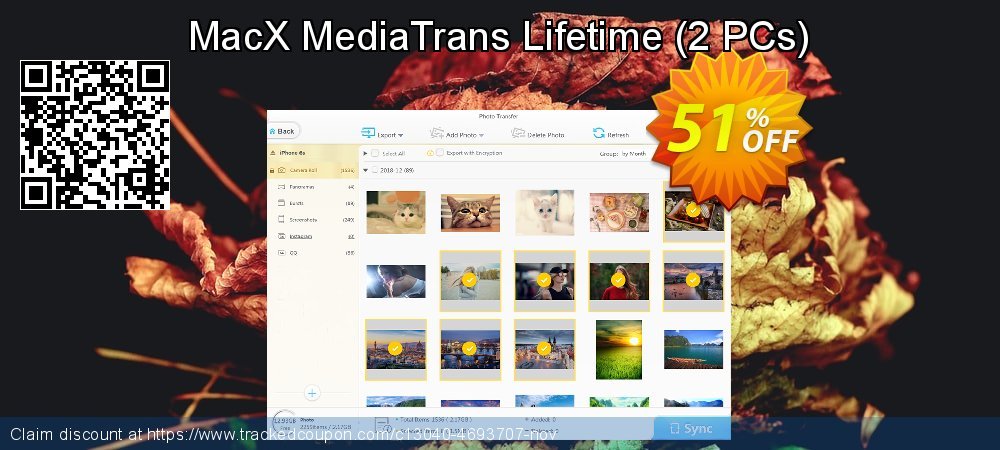The height and width of the screenshot is (450, 1000).
Task: Open the Add Photo dropdown arrow
Action: [481, 135]
